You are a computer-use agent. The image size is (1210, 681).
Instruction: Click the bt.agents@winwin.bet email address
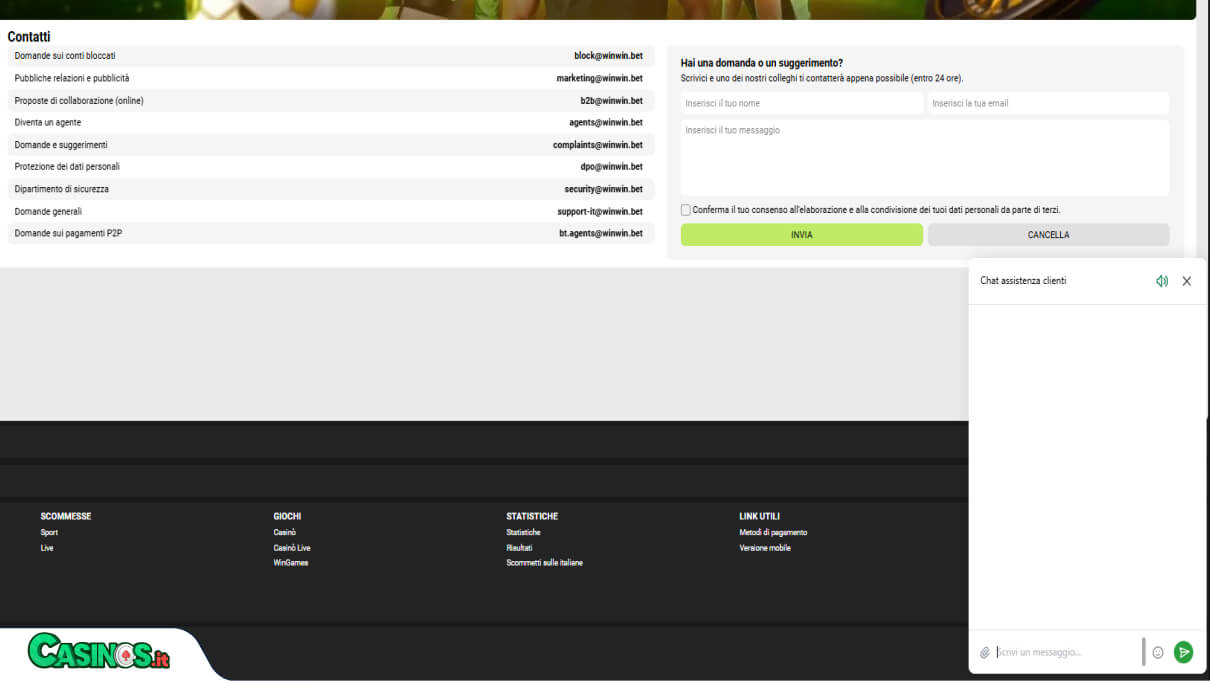tap(601, 234)
